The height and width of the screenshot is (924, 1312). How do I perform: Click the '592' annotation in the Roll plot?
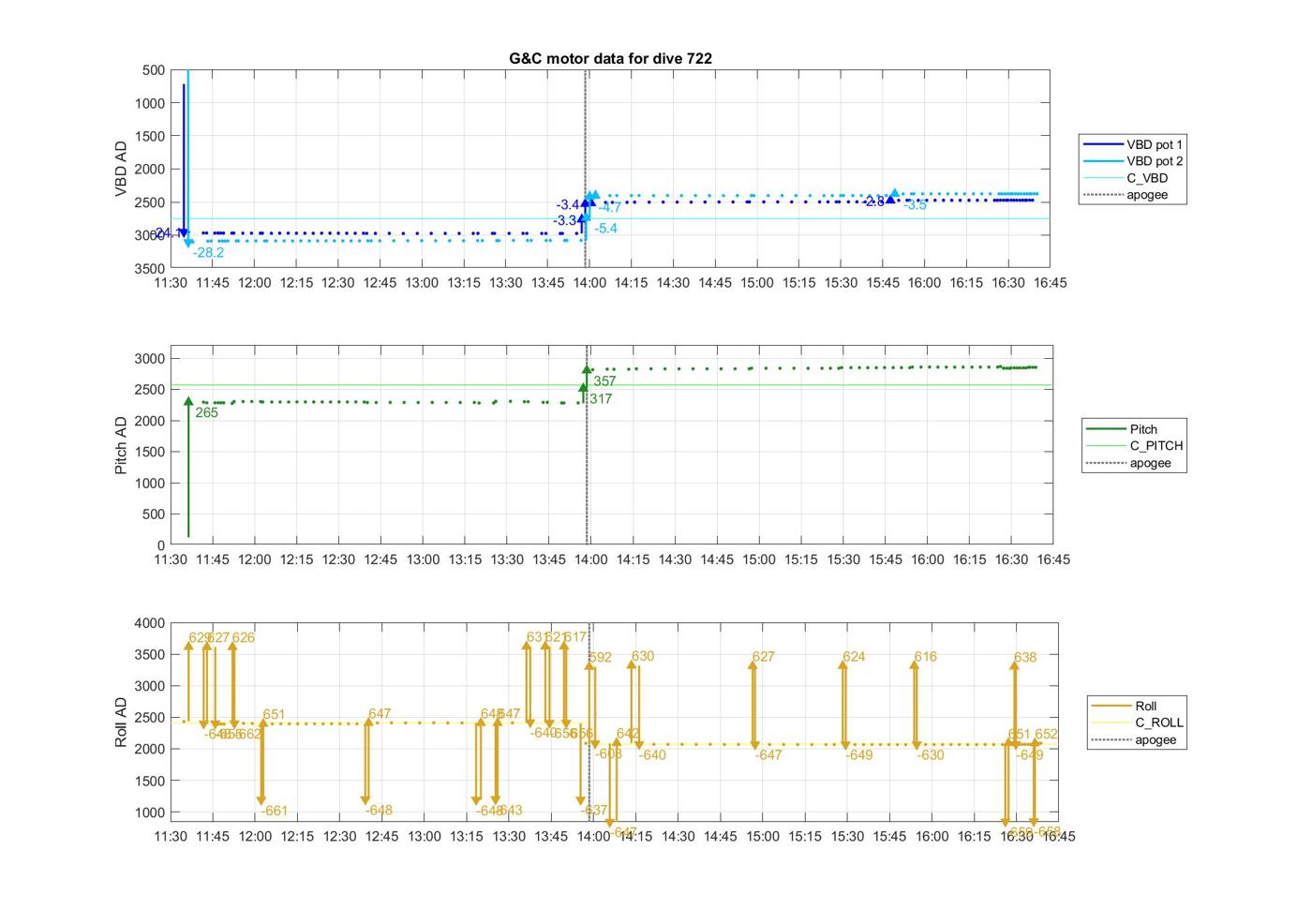600,658
